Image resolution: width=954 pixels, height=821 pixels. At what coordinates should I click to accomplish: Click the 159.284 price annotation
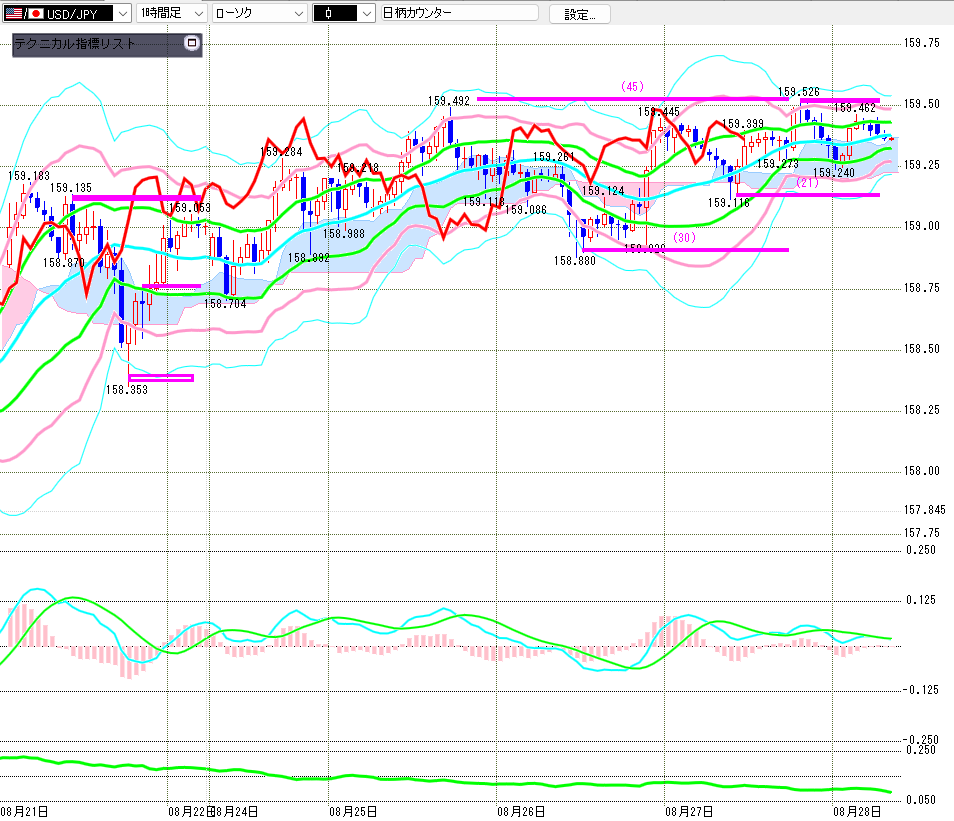[x=281, y=152]
